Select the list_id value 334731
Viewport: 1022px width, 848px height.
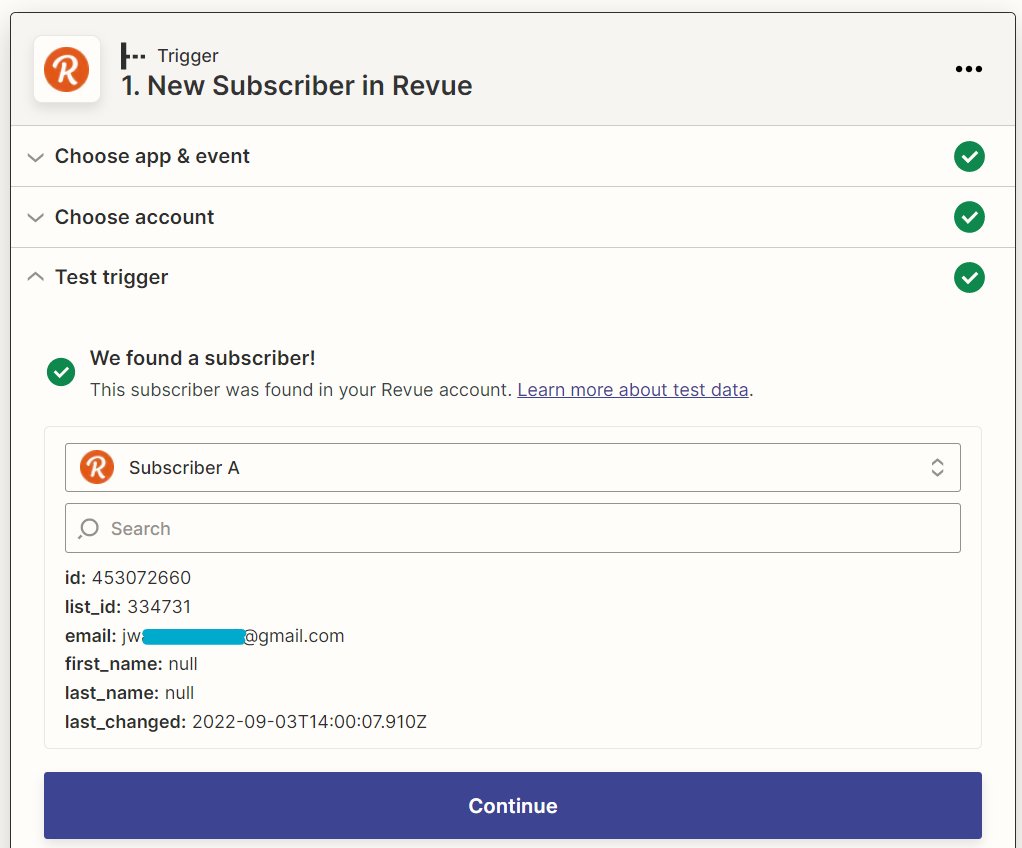[x=159, y=607]
